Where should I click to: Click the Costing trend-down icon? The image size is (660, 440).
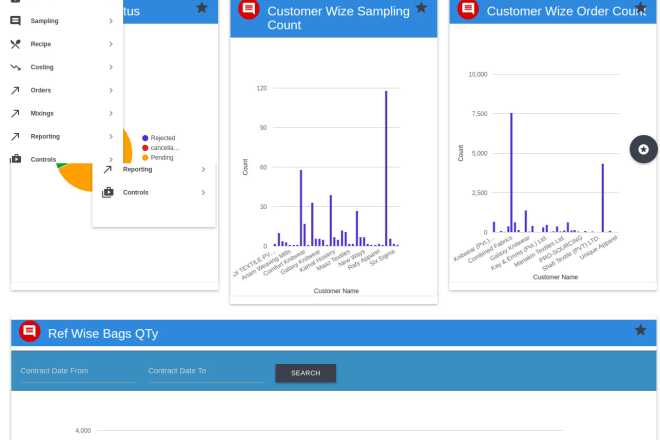pyautogui.click(x=15, y=67)
